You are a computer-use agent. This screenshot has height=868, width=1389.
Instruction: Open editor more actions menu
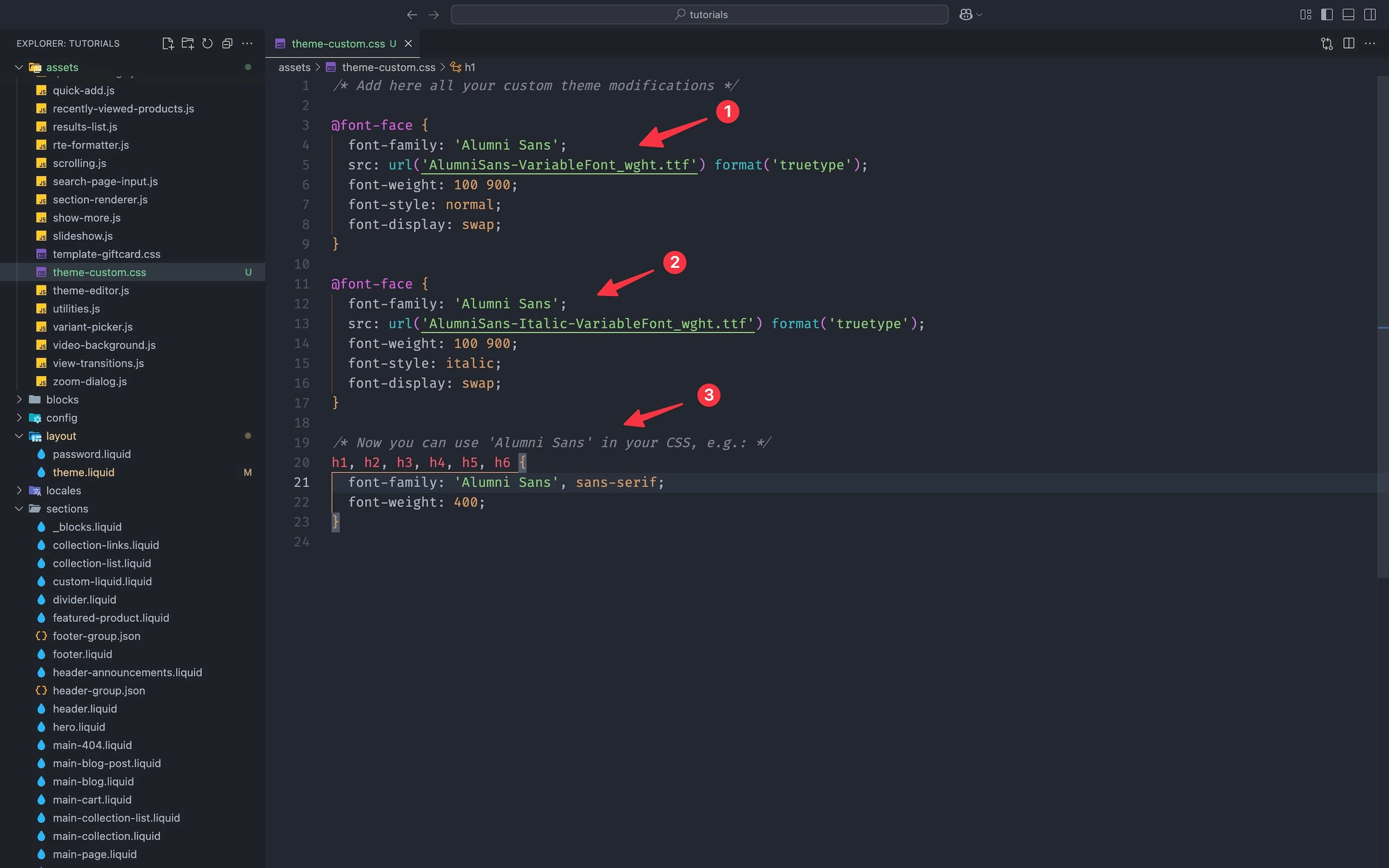tap(1370, 43)
